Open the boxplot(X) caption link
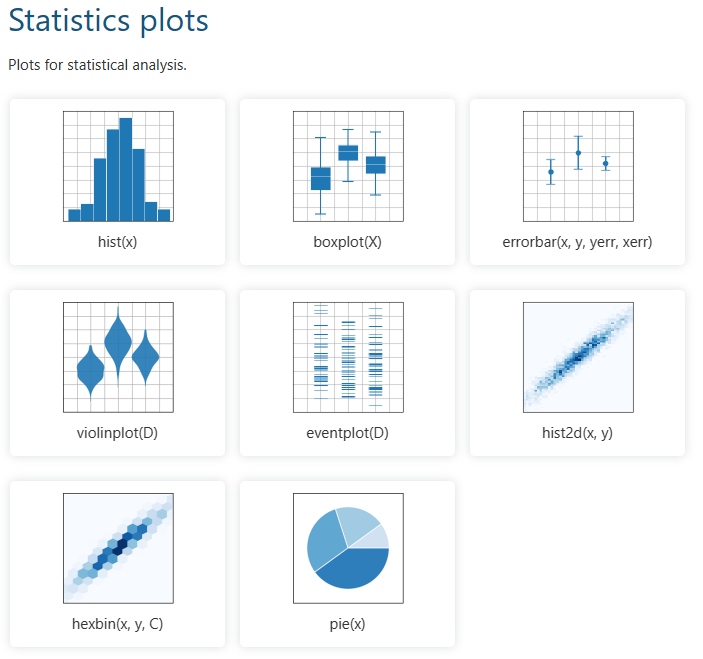The image size is (703, 659). tap(348, 242)
